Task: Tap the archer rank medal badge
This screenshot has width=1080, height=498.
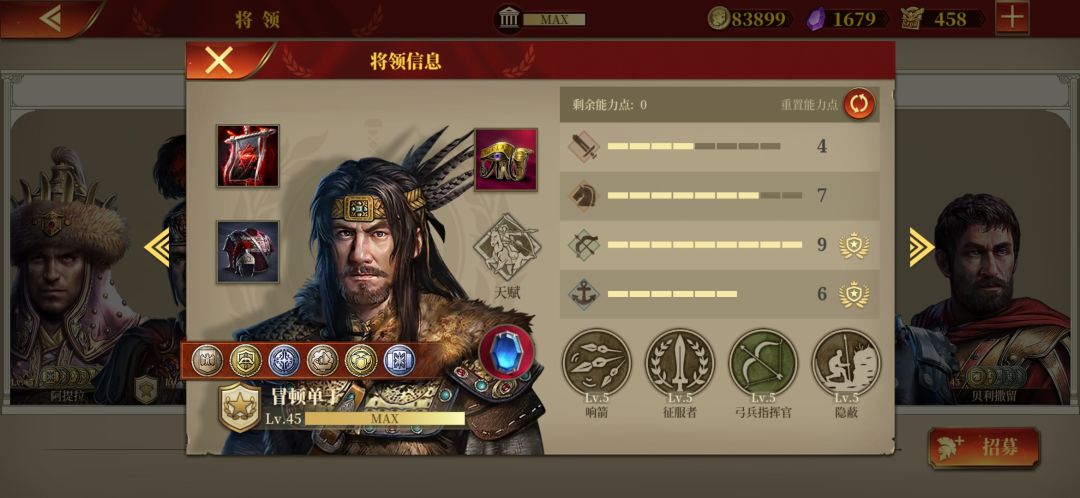Action: tap(854, 245)
